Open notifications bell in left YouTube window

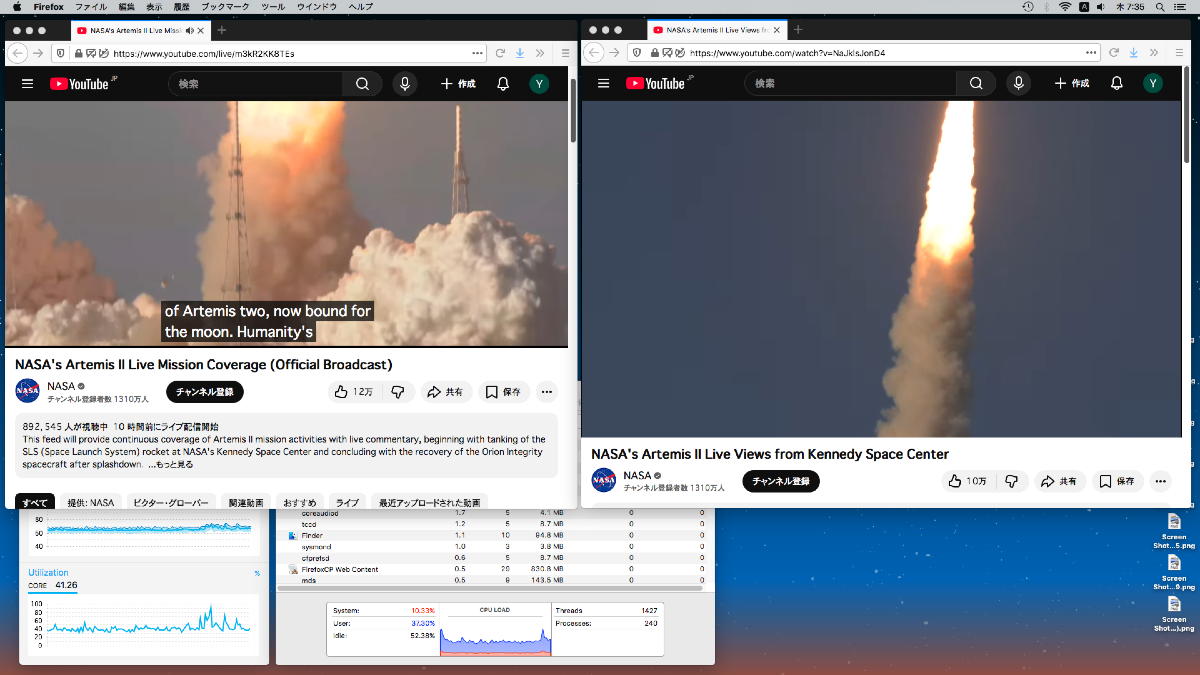[x=503, y=84]
